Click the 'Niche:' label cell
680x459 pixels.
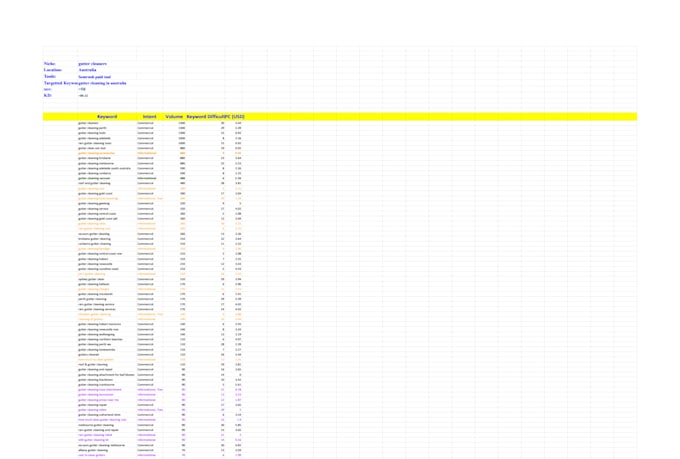pos(60,64)
